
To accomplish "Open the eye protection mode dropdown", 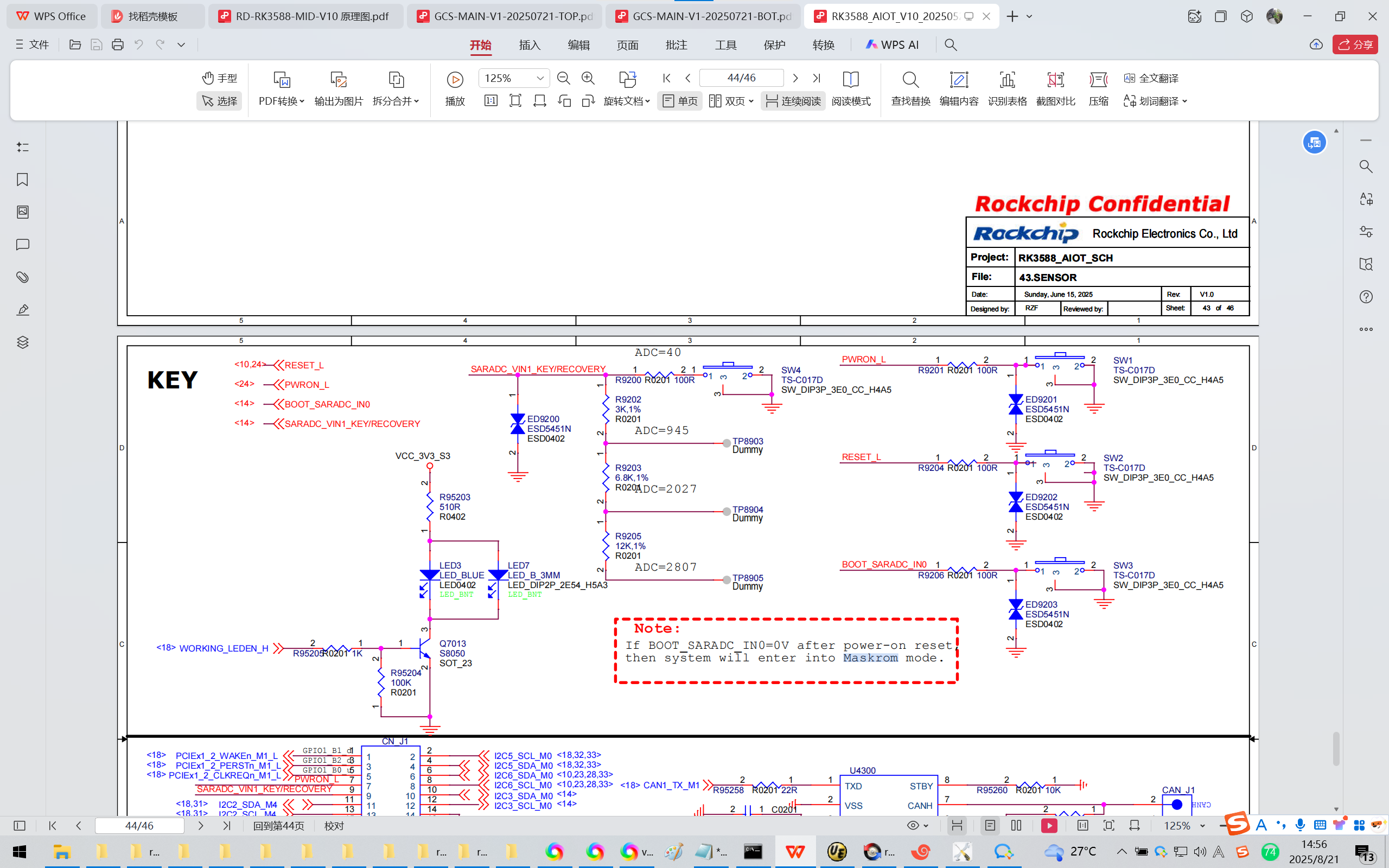I will coord(917,826).
